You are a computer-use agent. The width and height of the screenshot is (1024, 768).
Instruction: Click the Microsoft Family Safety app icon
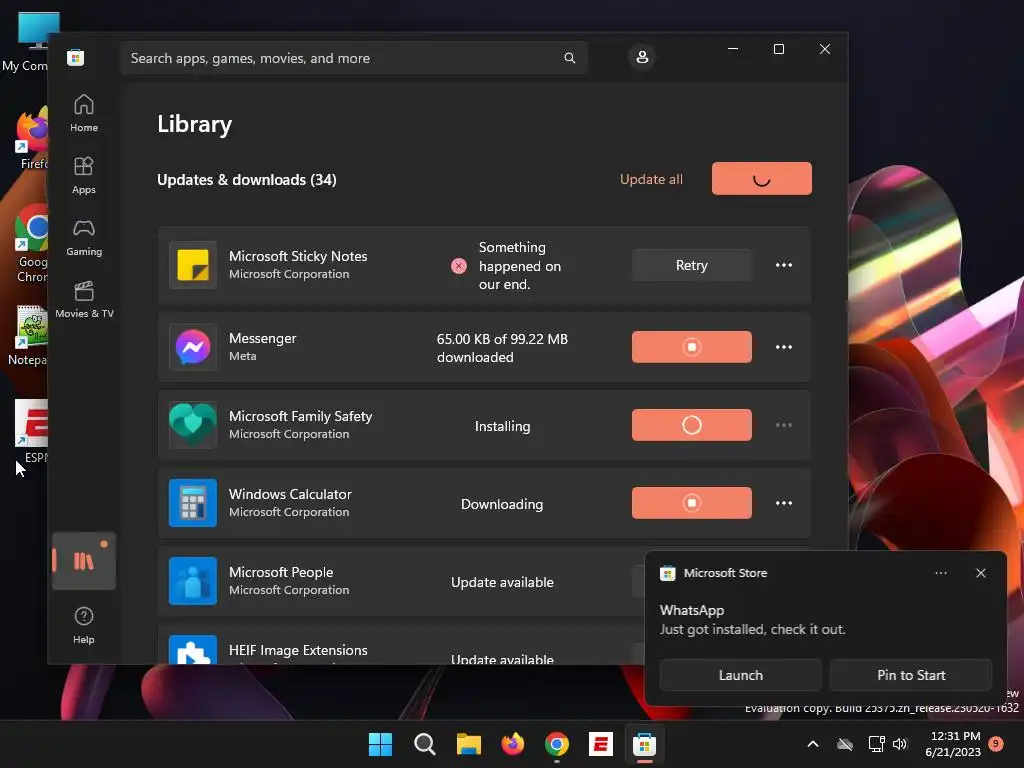click(x=193, y=425)
